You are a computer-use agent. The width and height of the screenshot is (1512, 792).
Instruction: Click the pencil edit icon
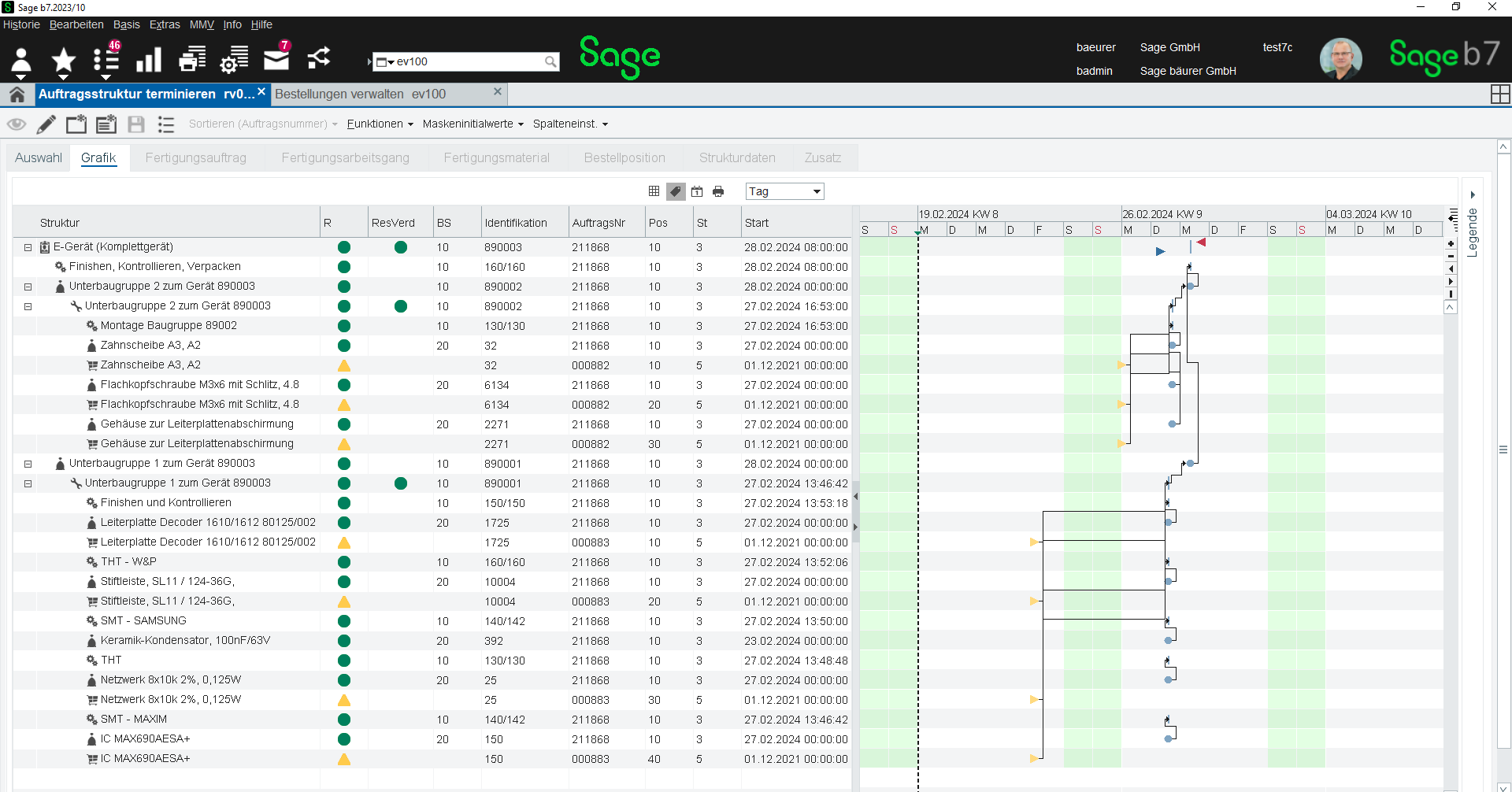coord(46,124)
